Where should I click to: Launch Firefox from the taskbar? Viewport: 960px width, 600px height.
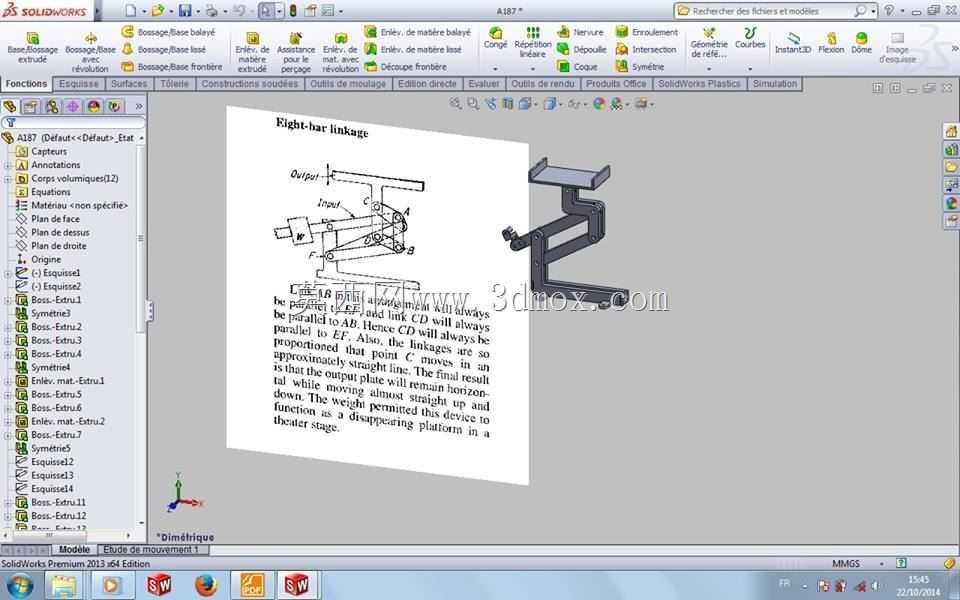(206, 585)
